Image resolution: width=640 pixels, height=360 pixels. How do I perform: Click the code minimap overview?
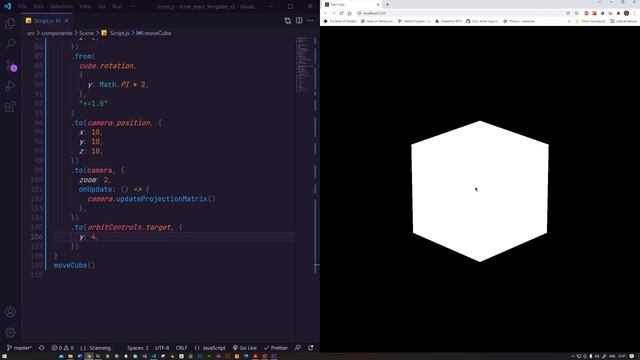[304, 64]
